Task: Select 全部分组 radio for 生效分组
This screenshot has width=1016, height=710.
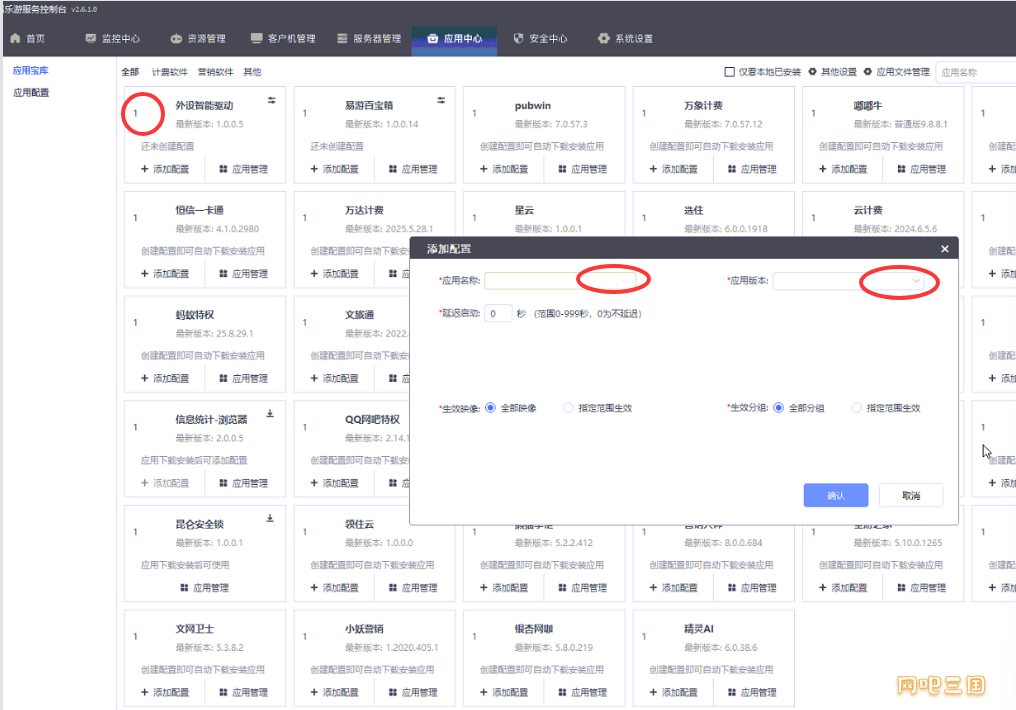Action: [779, 407]
